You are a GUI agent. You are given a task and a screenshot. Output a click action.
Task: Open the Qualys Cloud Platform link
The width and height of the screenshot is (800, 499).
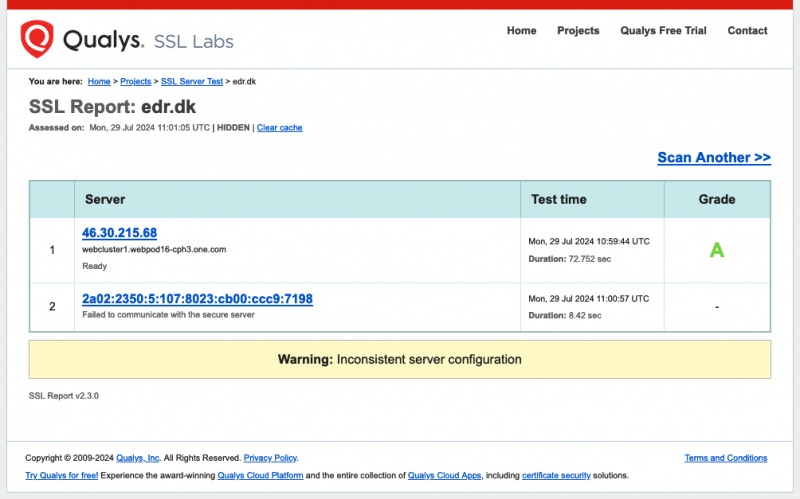click(x=260, y=476)
